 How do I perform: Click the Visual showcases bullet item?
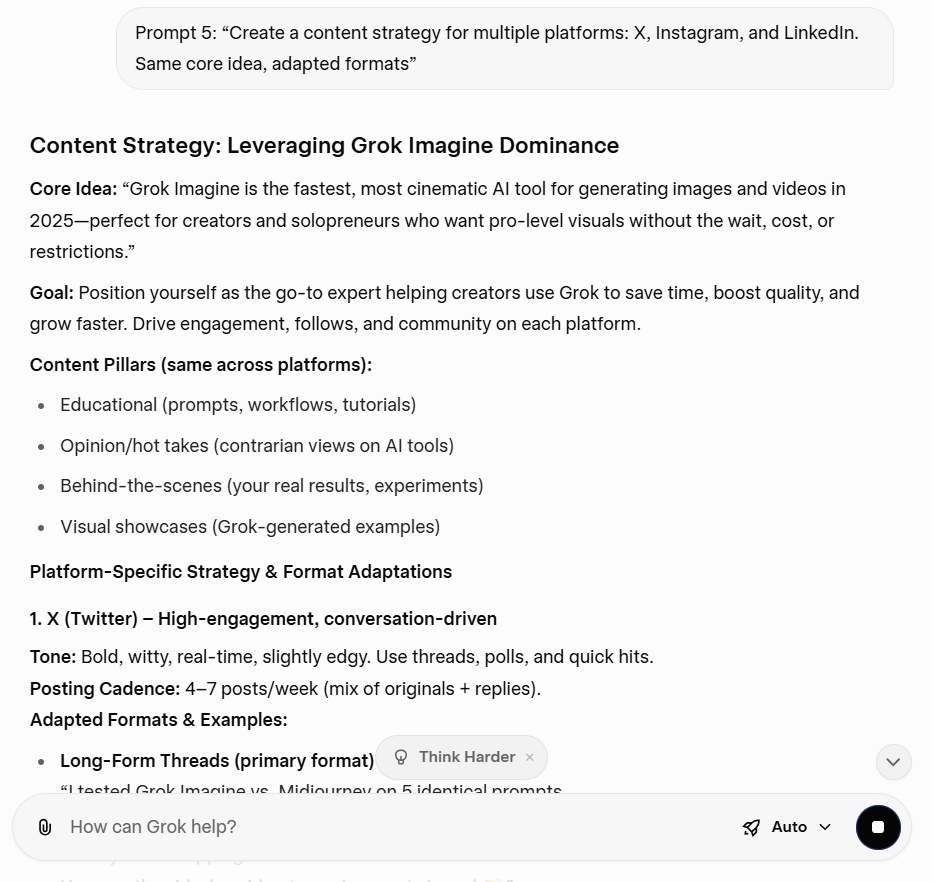point(250,526)
